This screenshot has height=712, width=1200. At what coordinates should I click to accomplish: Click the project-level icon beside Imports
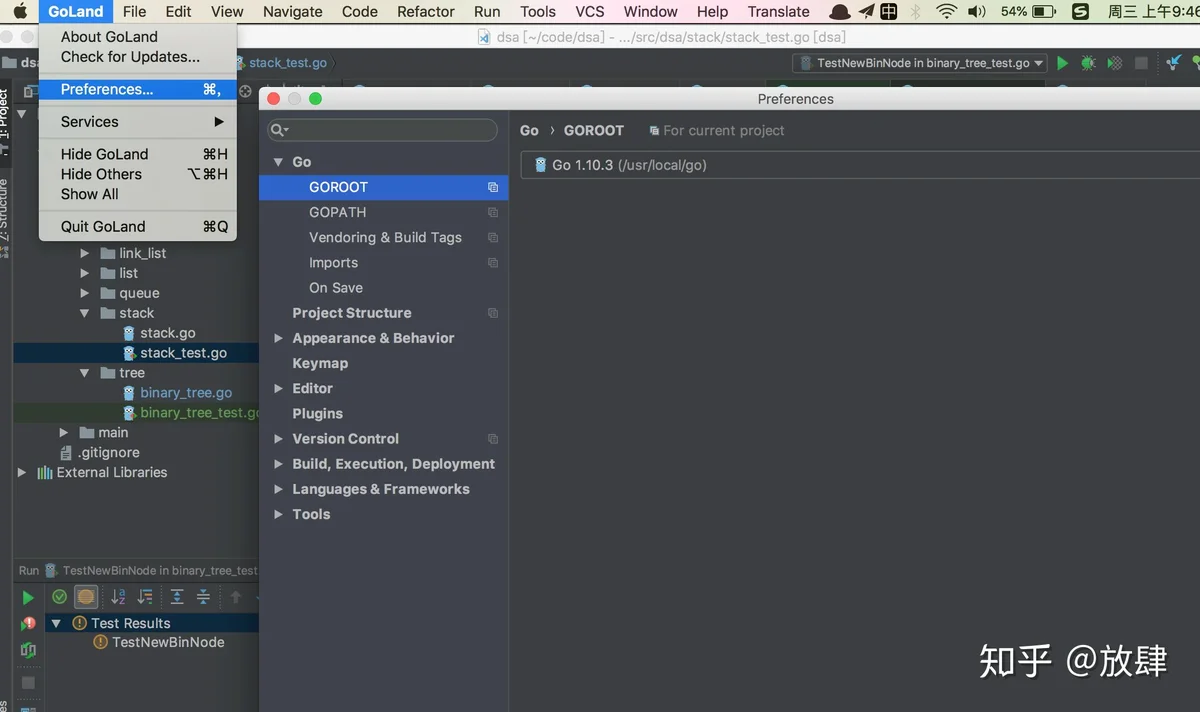(493, 263)
